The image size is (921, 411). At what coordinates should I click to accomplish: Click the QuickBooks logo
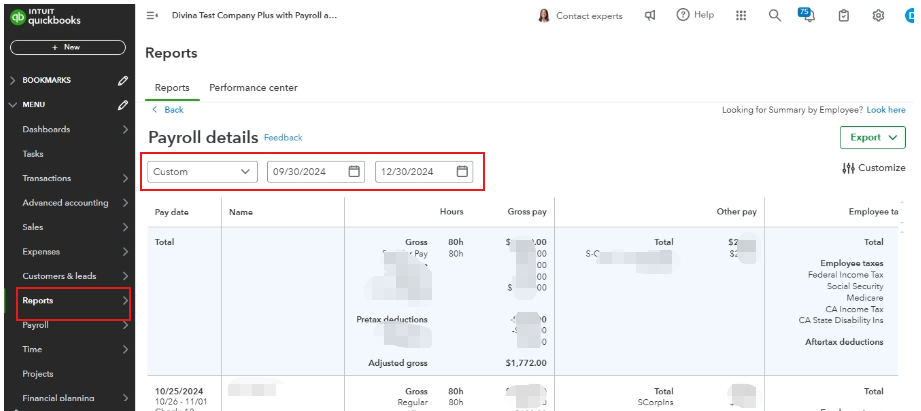[x=46, y=18]
